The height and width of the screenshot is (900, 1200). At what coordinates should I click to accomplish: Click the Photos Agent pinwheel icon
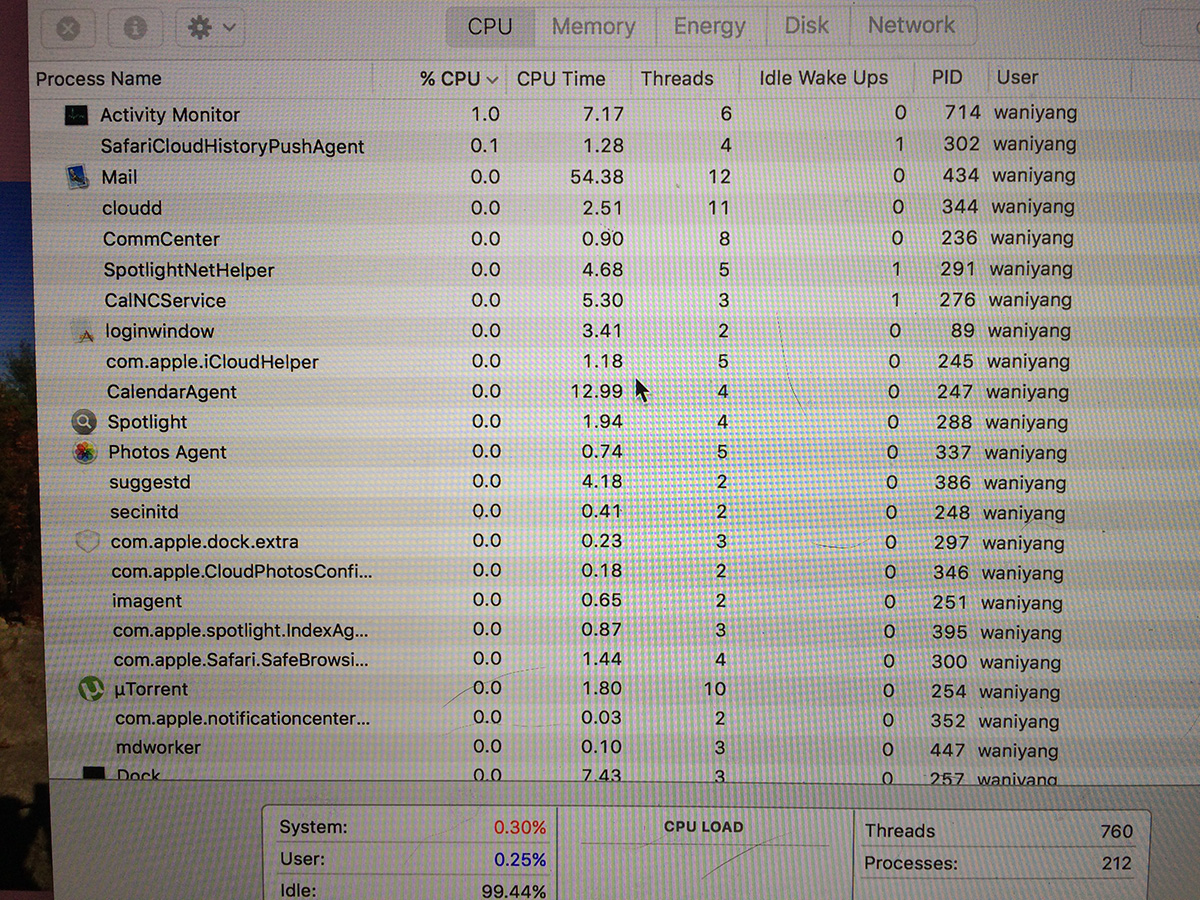[85, 452]
